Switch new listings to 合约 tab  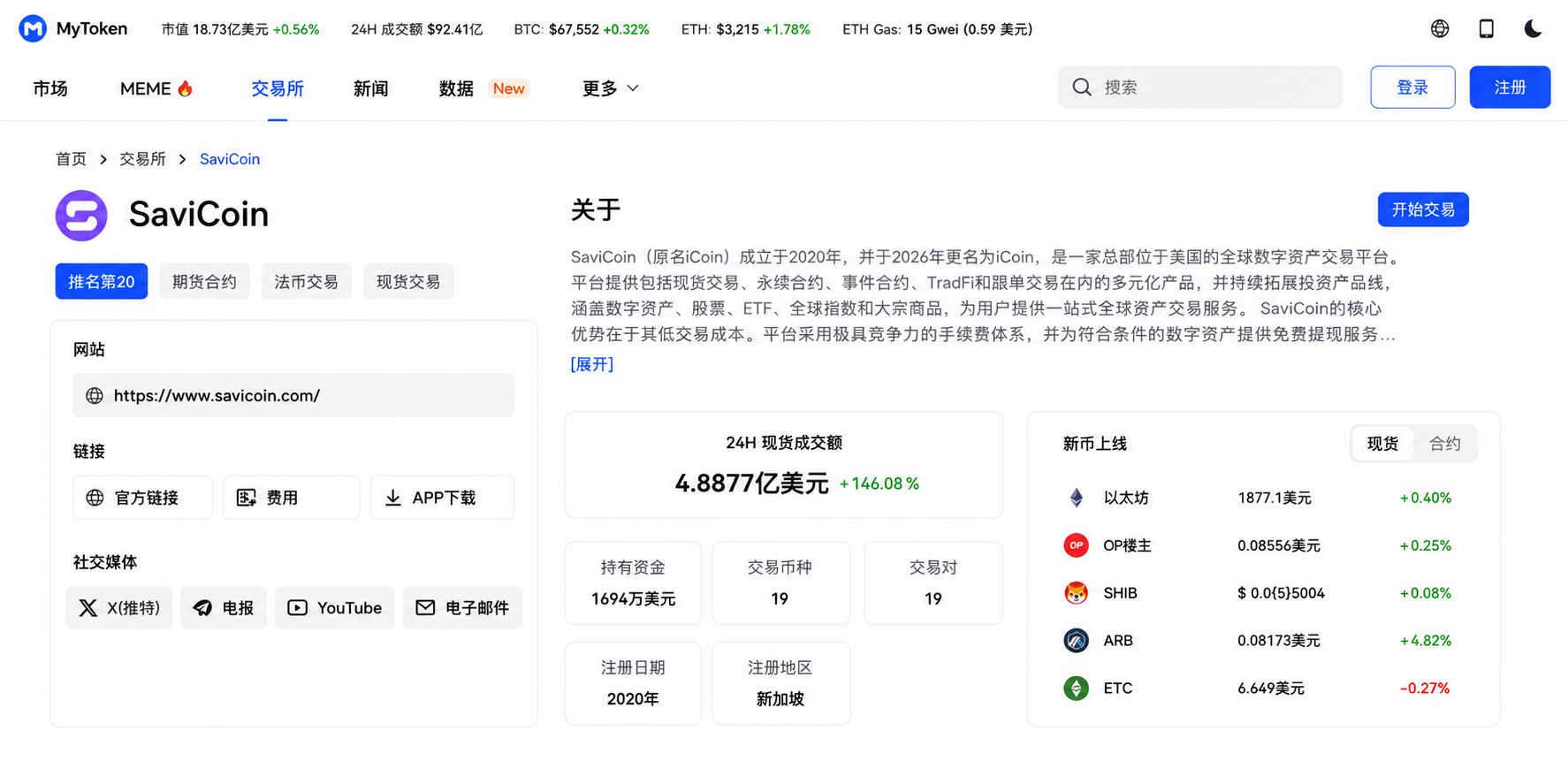pyautogui.click(x=1445, y=444)
